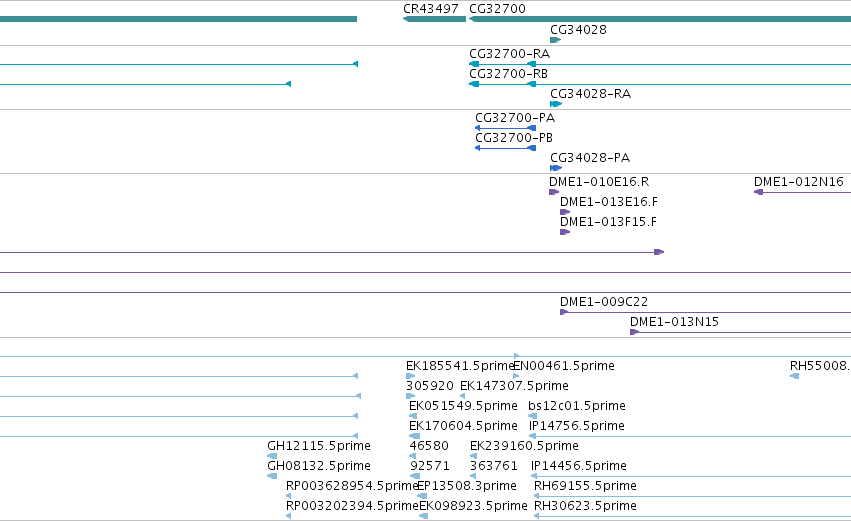Viewport: 851px width, 521px height.
Task: Open EST label IP14456.5prime
Action: pyautogui.click(x=579, y=466)
